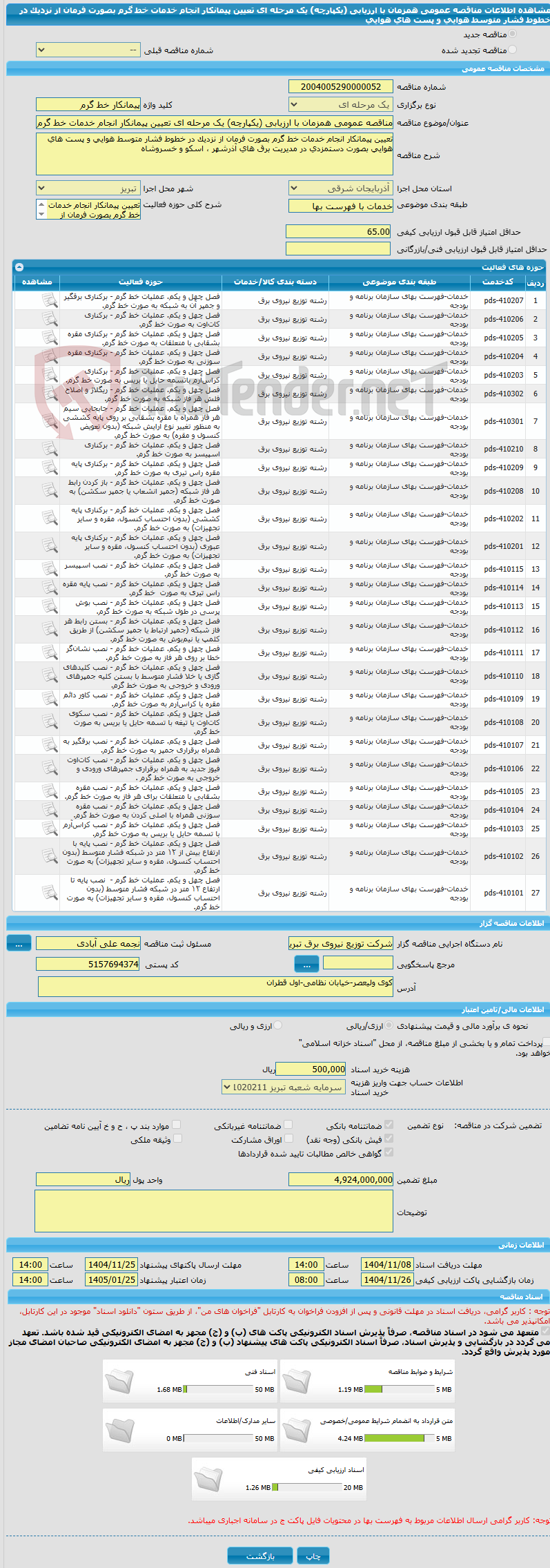Open the view icon for row pds-410101
The height and width of the screenshot is (1568, 550).
tap(49, 893)
